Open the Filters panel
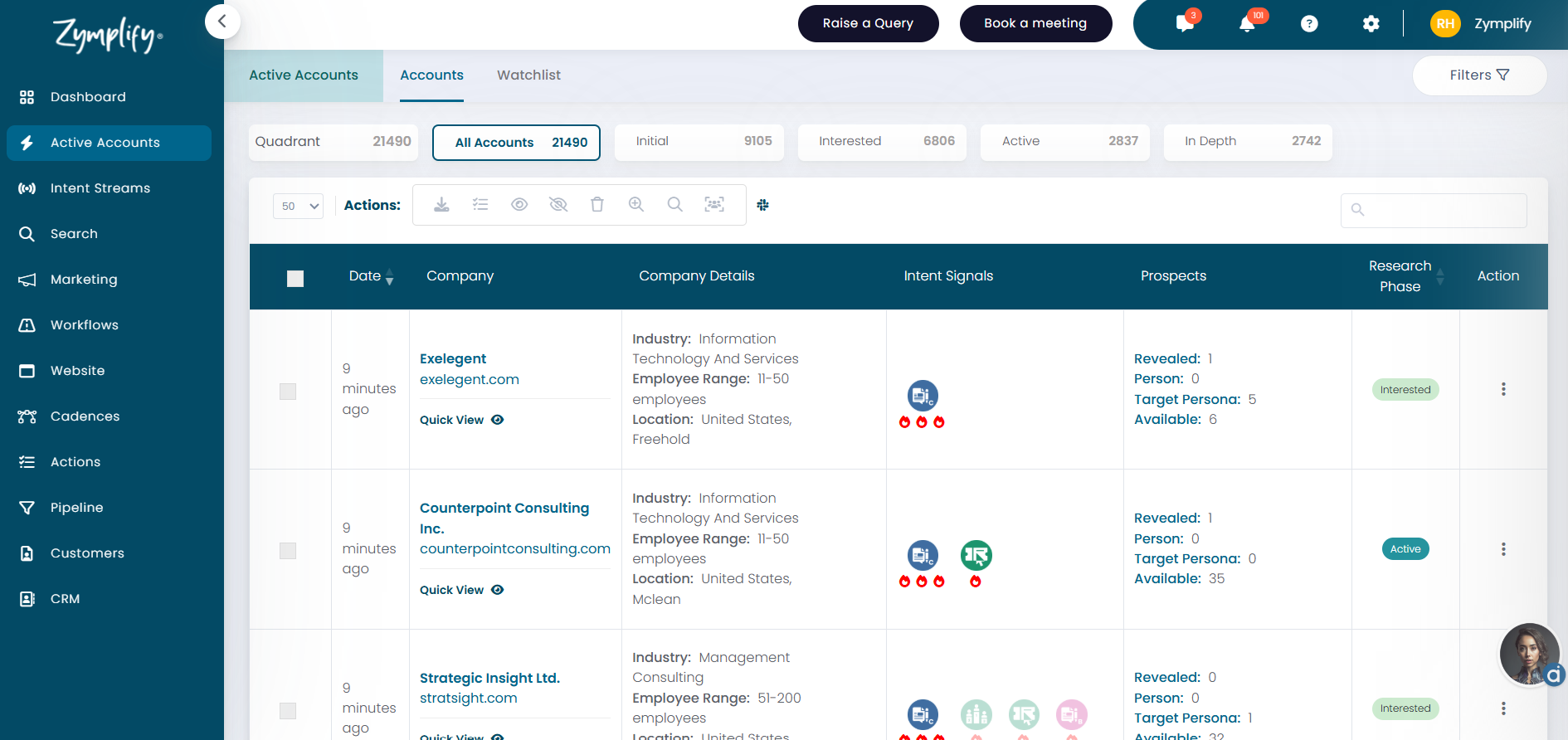This screenshot has width=1568, height=740. pyautogui.click(x=1479, y=75)
